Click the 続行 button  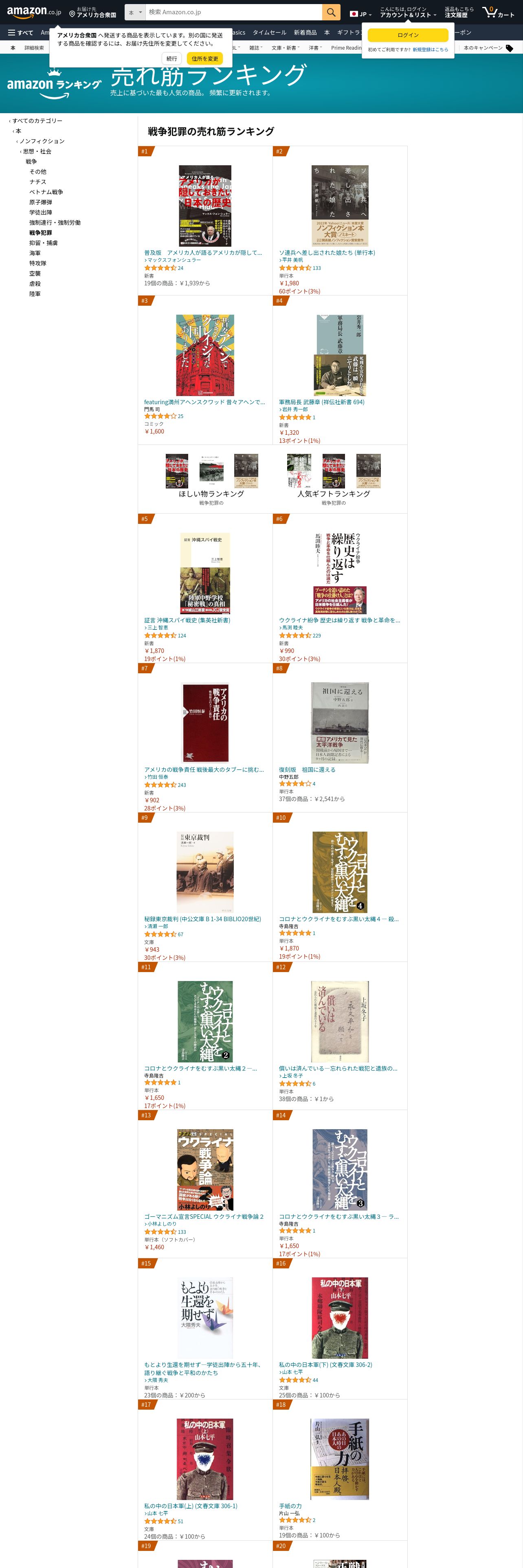point(172,59)
